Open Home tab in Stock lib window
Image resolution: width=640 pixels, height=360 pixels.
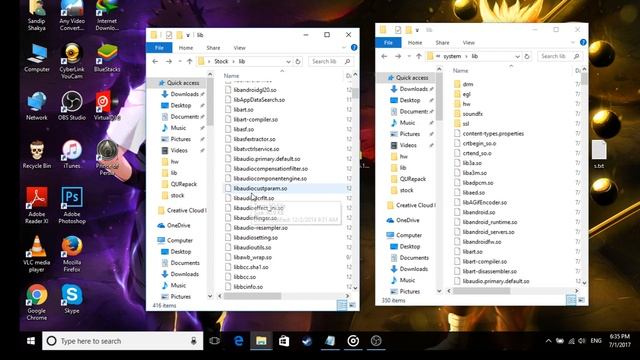tap(186, 48)
